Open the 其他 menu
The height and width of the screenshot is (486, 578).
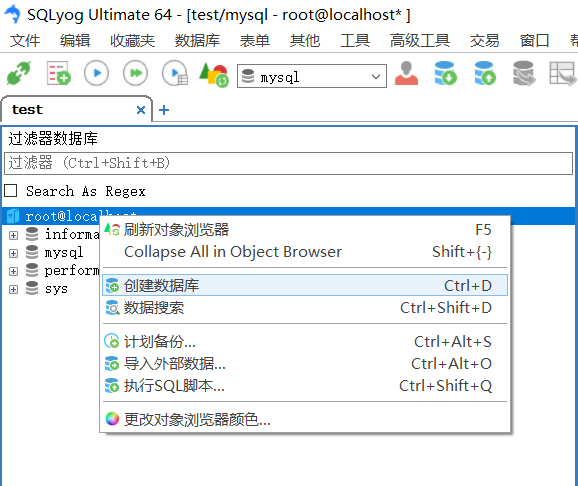(x=305, y=40)
